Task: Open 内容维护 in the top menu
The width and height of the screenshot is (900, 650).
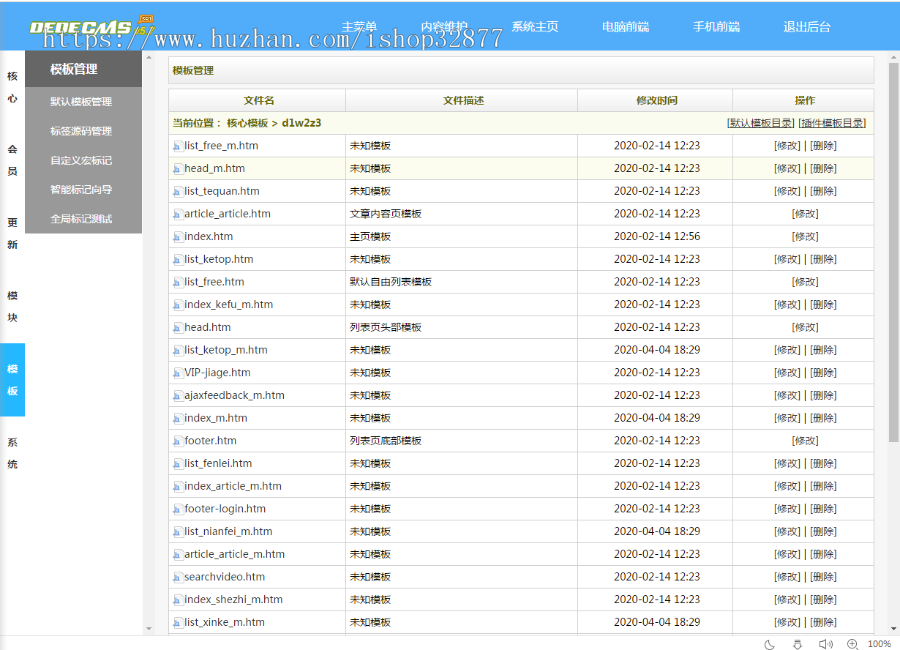Action: point(444,27)
